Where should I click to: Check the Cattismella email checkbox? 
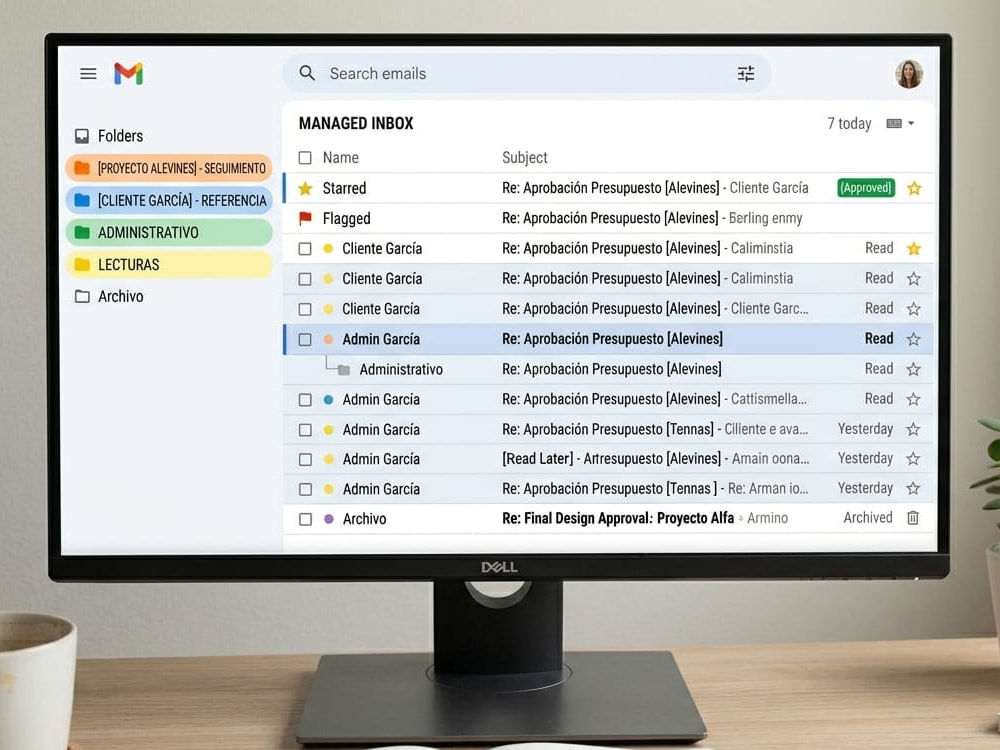[305, 399]
